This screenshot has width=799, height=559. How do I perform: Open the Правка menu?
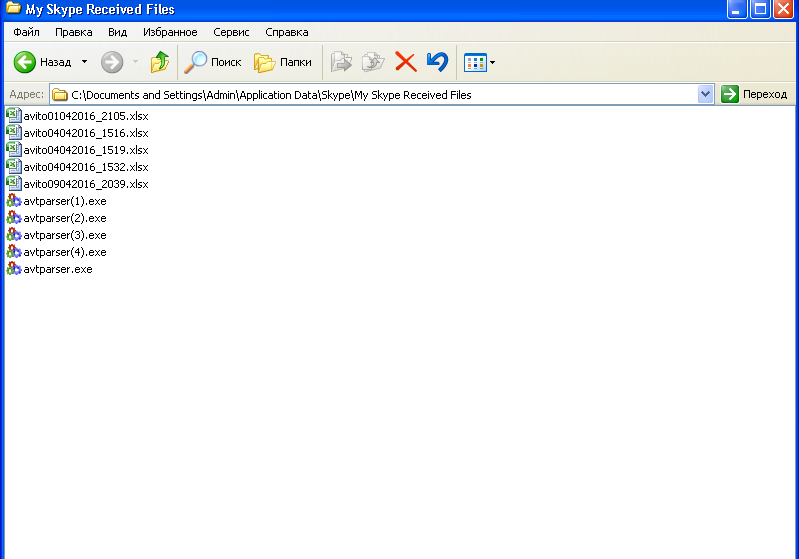click(74, 32)
